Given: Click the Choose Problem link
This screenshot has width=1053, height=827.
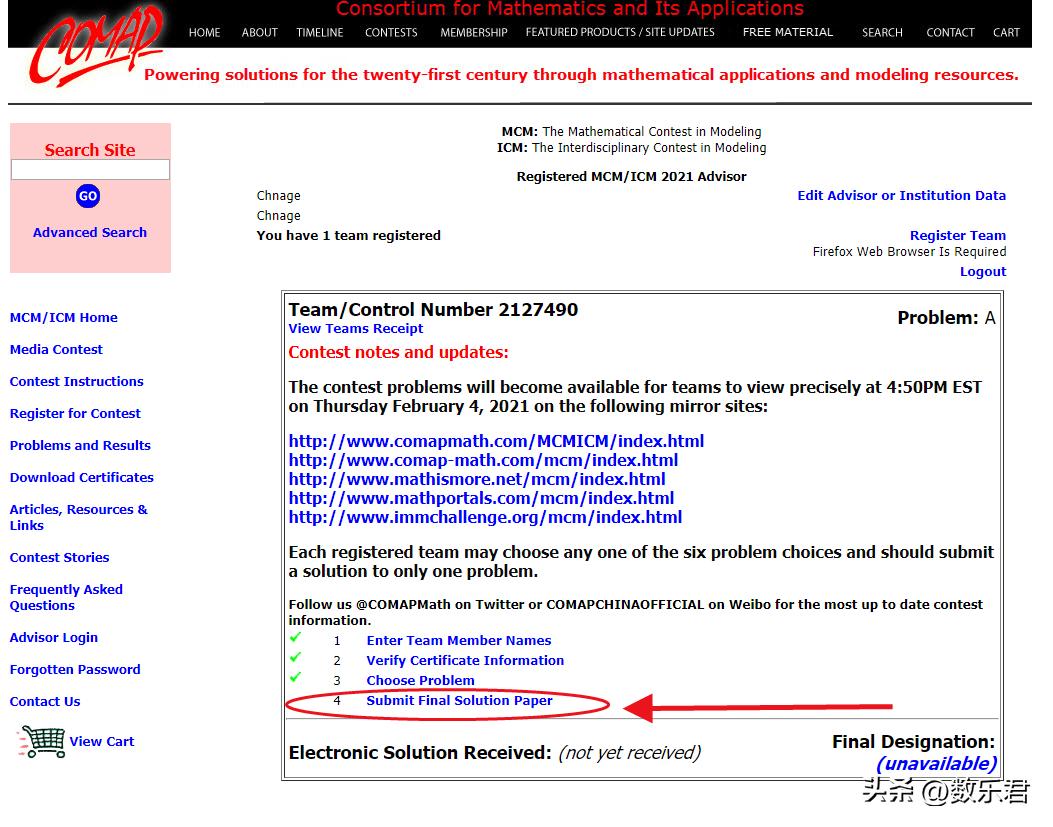Looking at the screenshot, I should coord(420,681).
